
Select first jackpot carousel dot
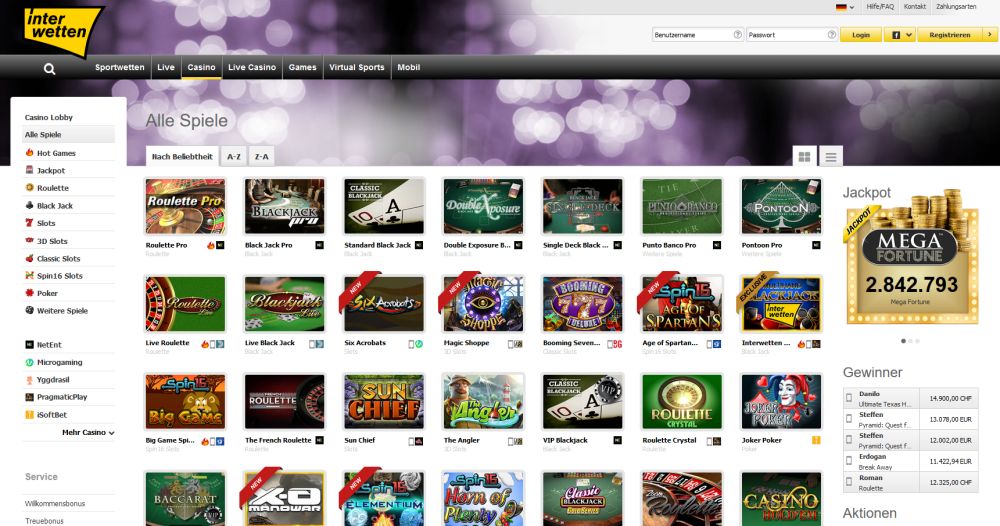point(903,341)
